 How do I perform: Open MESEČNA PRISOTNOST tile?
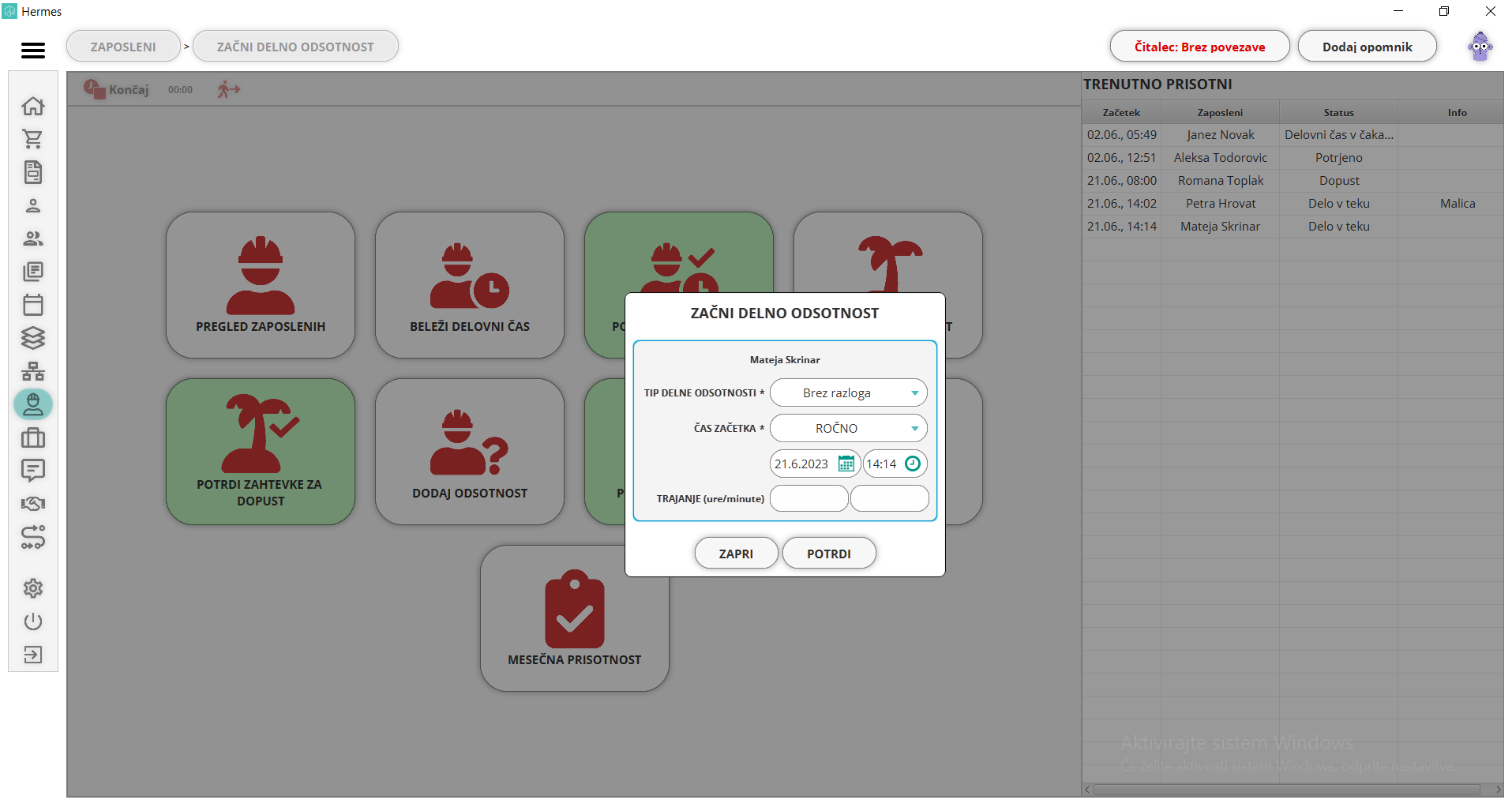pyautogui.click(x=575, y=618)
